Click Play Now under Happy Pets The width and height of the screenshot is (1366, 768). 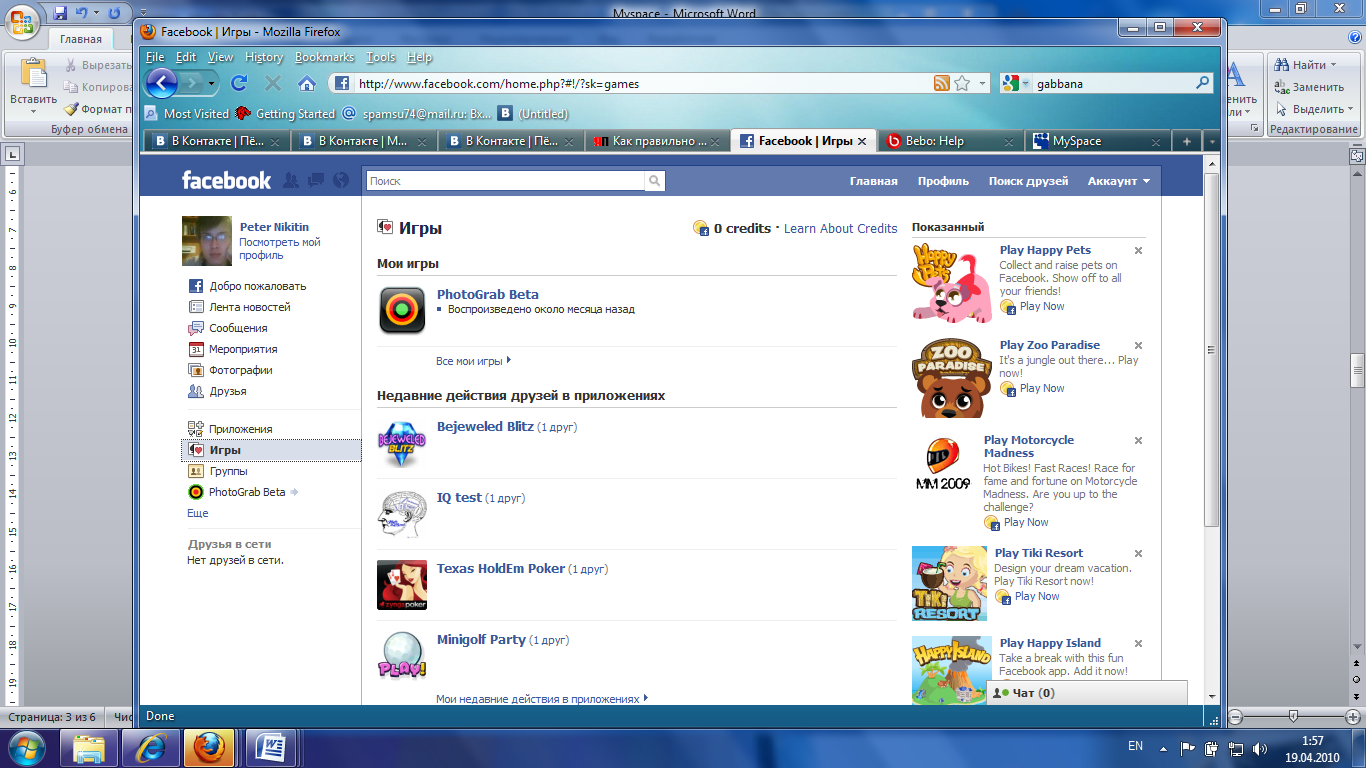click(1042, 306)
